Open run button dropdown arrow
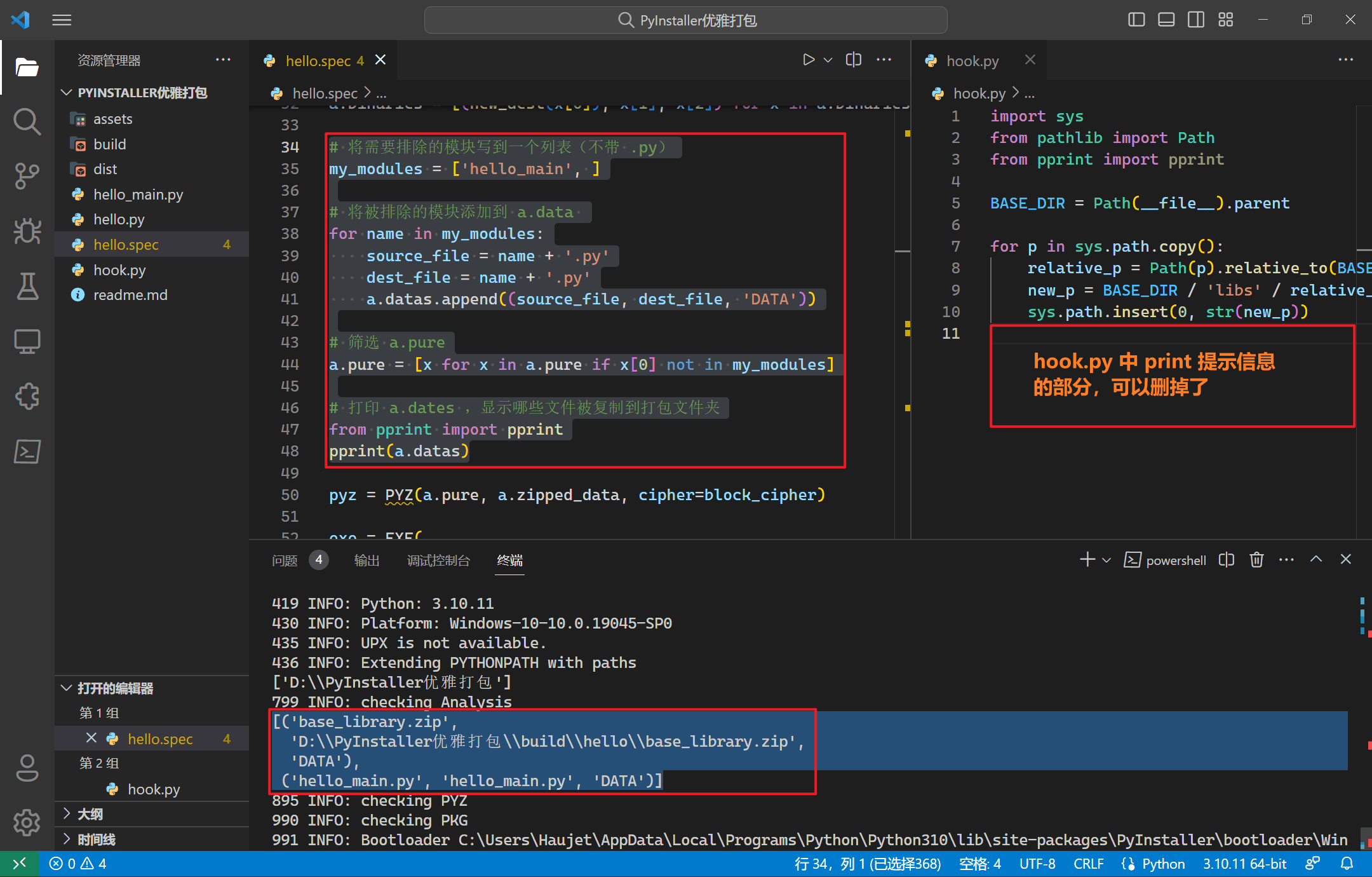The height and width of the screenshot is (877, 1372). (x=828, y=60)
